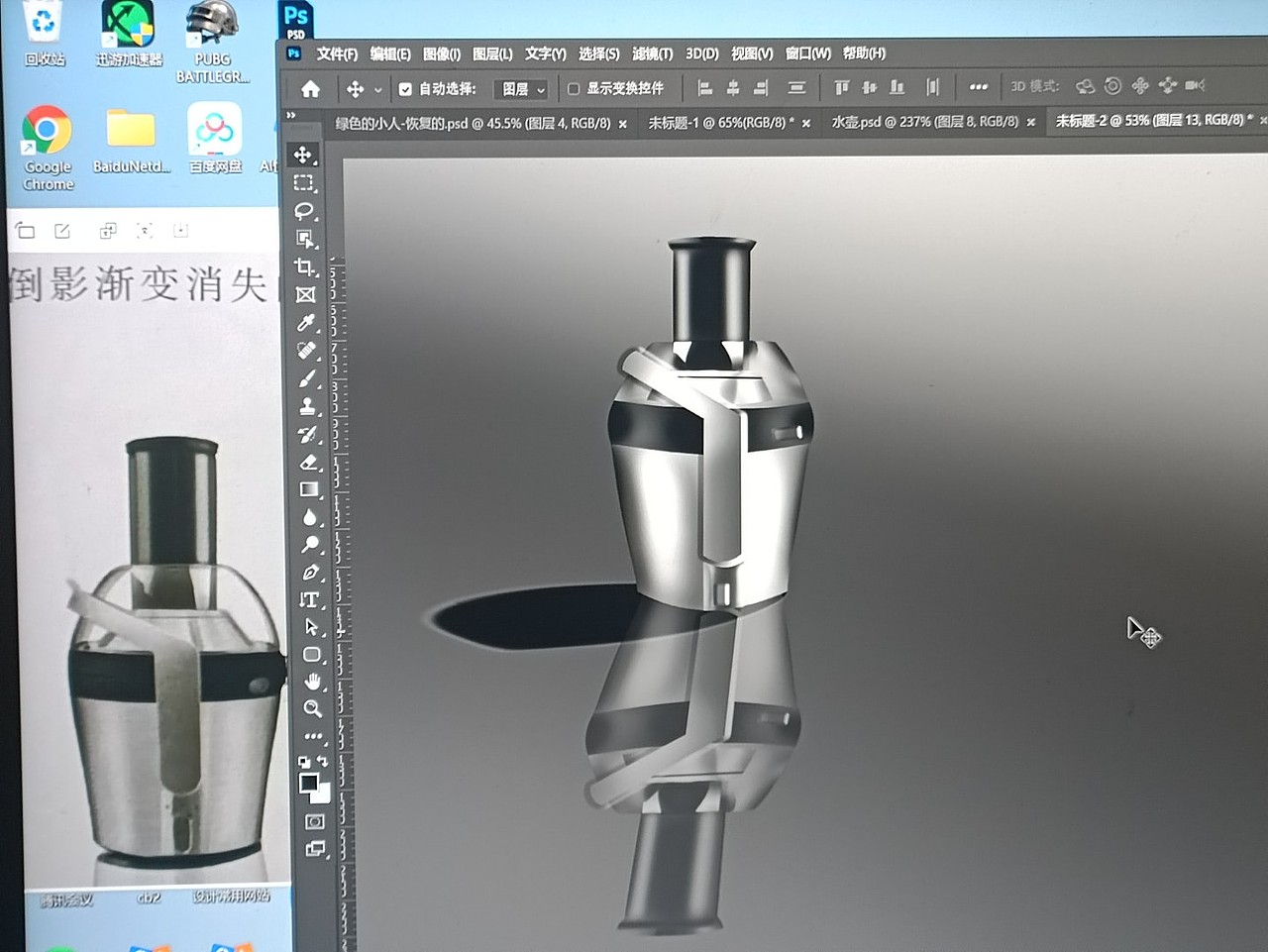1268x952 pixels.
Task: Select the Frame tool
Action: pyautogui.click(x=306, y=294)
